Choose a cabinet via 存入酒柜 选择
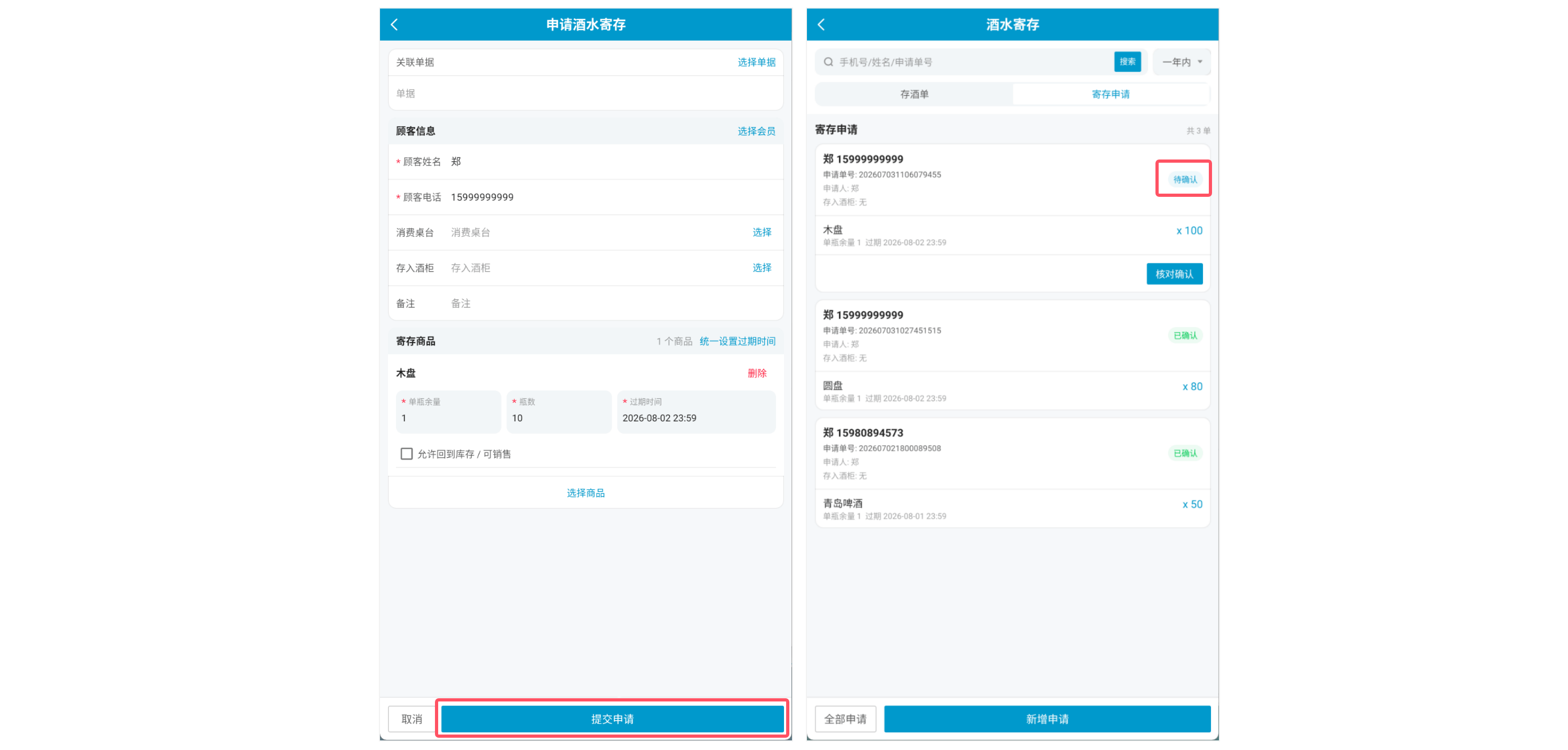The height and width of the screenshot is (750, 1568). (762, 268)
